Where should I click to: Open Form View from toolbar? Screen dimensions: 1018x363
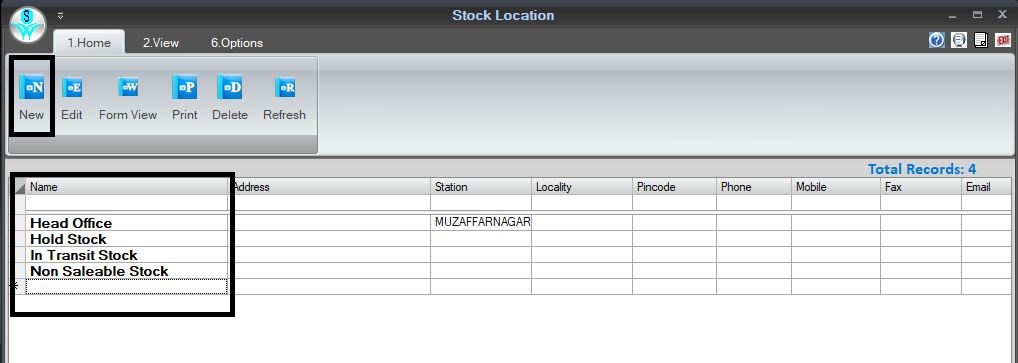coord(128,87)
